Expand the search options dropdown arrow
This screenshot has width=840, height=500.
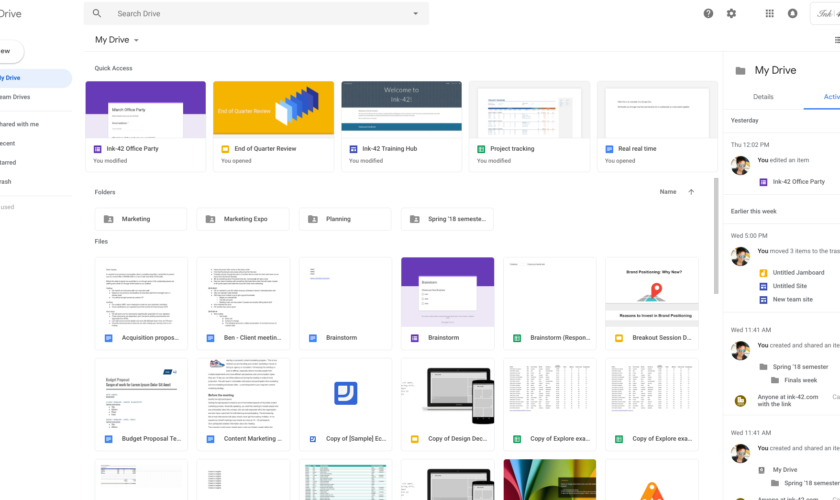click(415, 14)
